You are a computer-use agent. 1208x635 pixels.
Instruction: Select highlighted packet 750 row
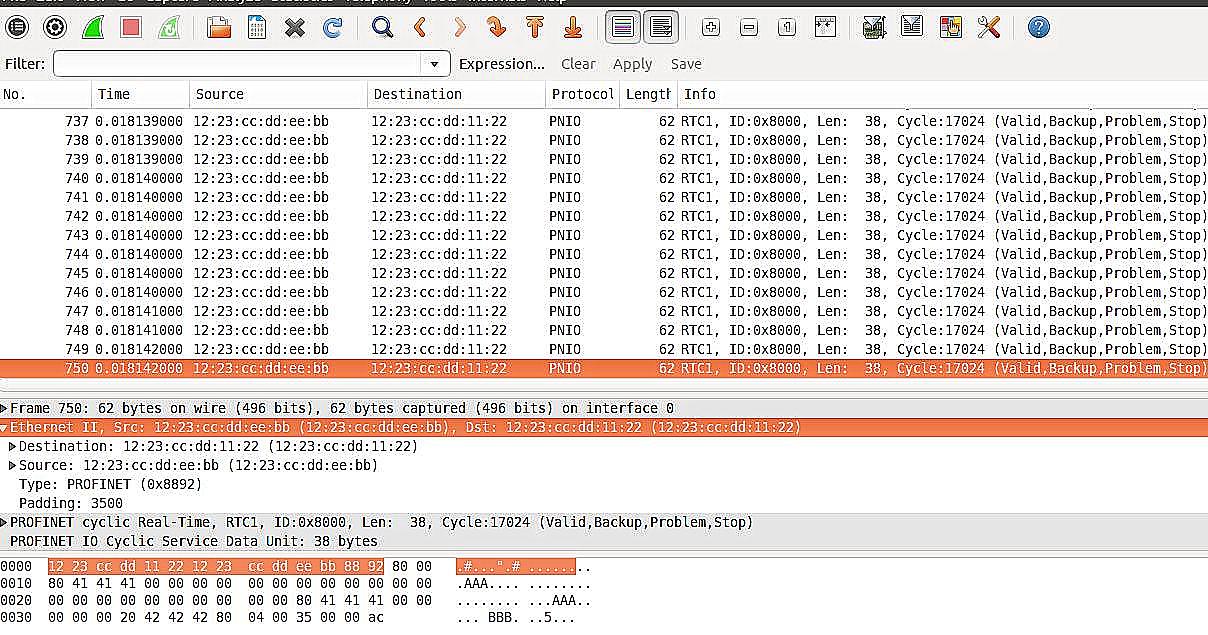click(604, 368)
